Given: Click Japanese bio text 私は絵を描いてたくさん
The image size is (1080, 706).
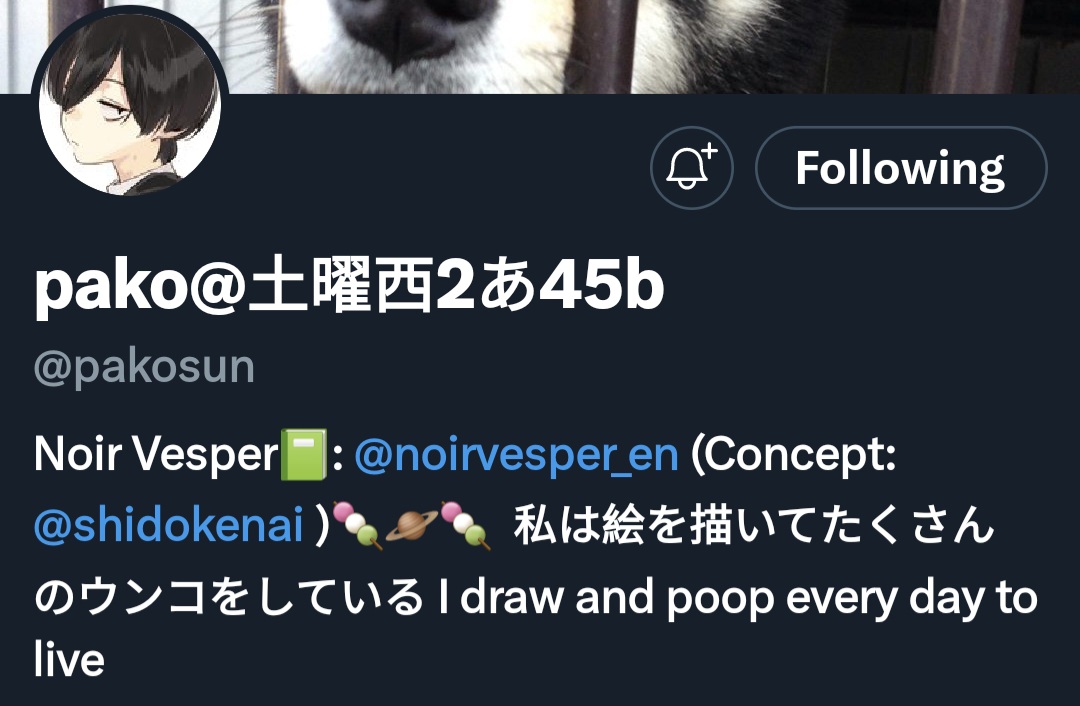Looking at the screenshot, I should tap(754, 526).
